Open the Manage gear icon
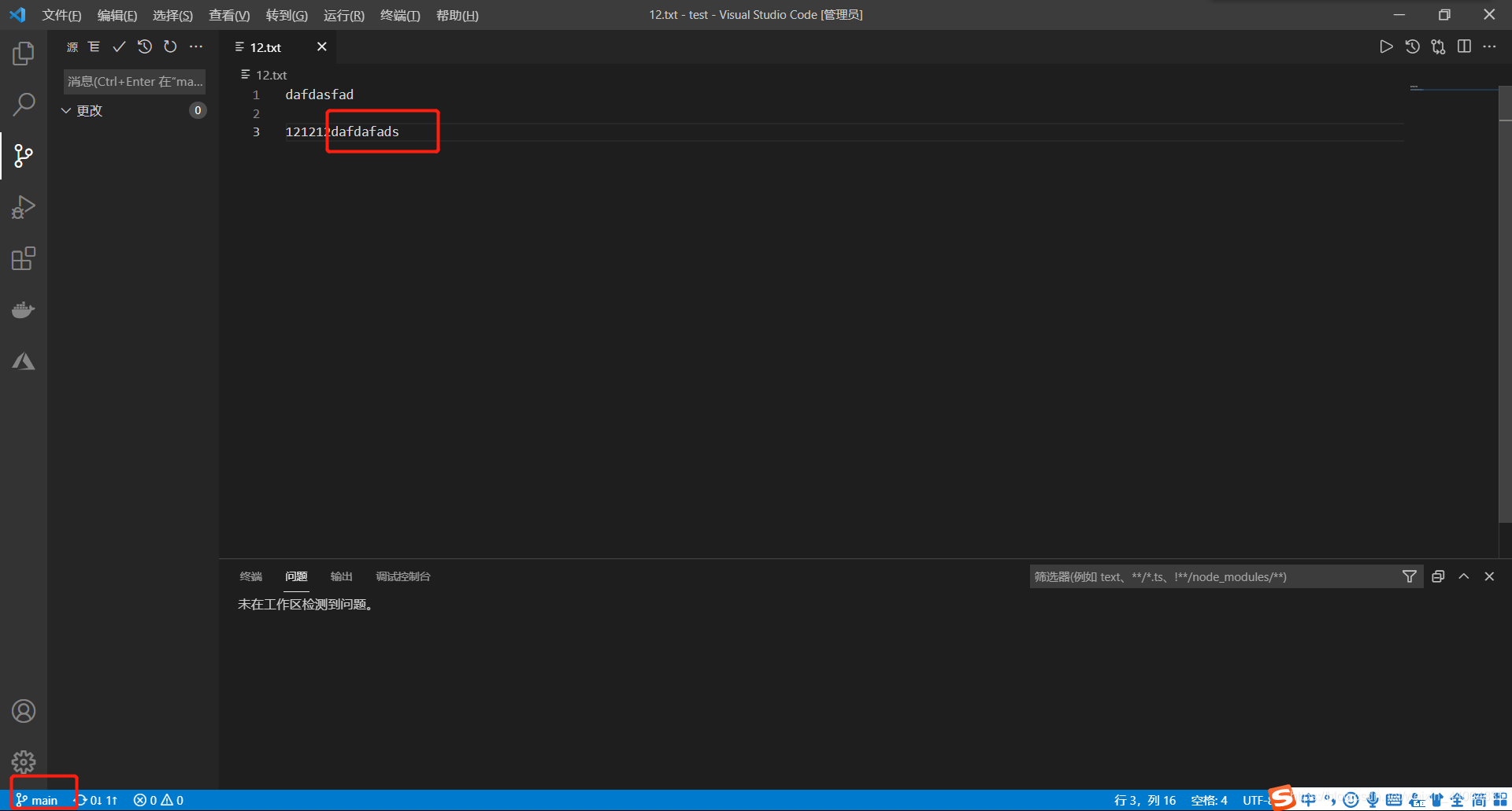Screen dimensions: 1512x811 click(24, 761)
